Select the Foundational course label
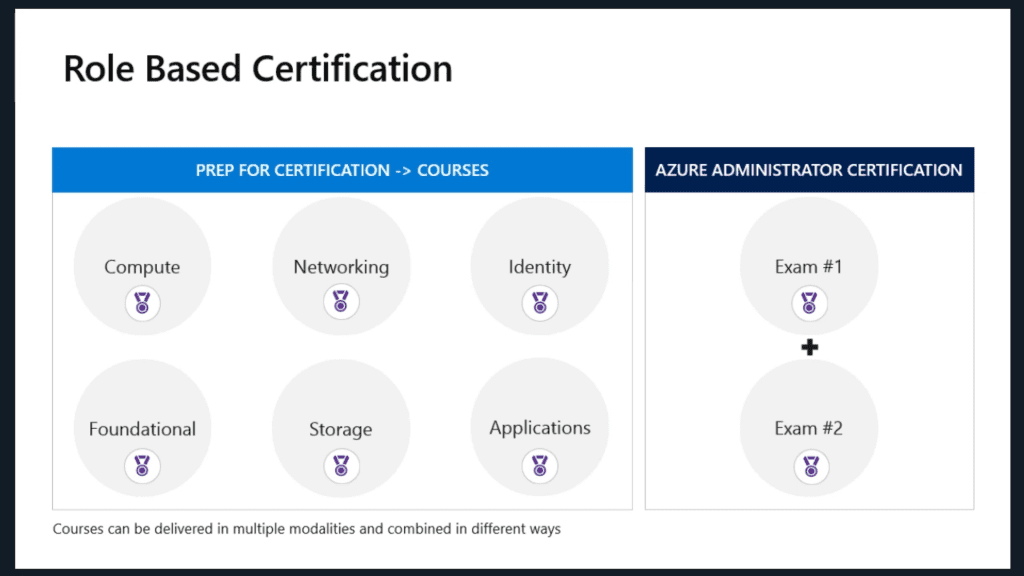 click(x=142, y=429)
